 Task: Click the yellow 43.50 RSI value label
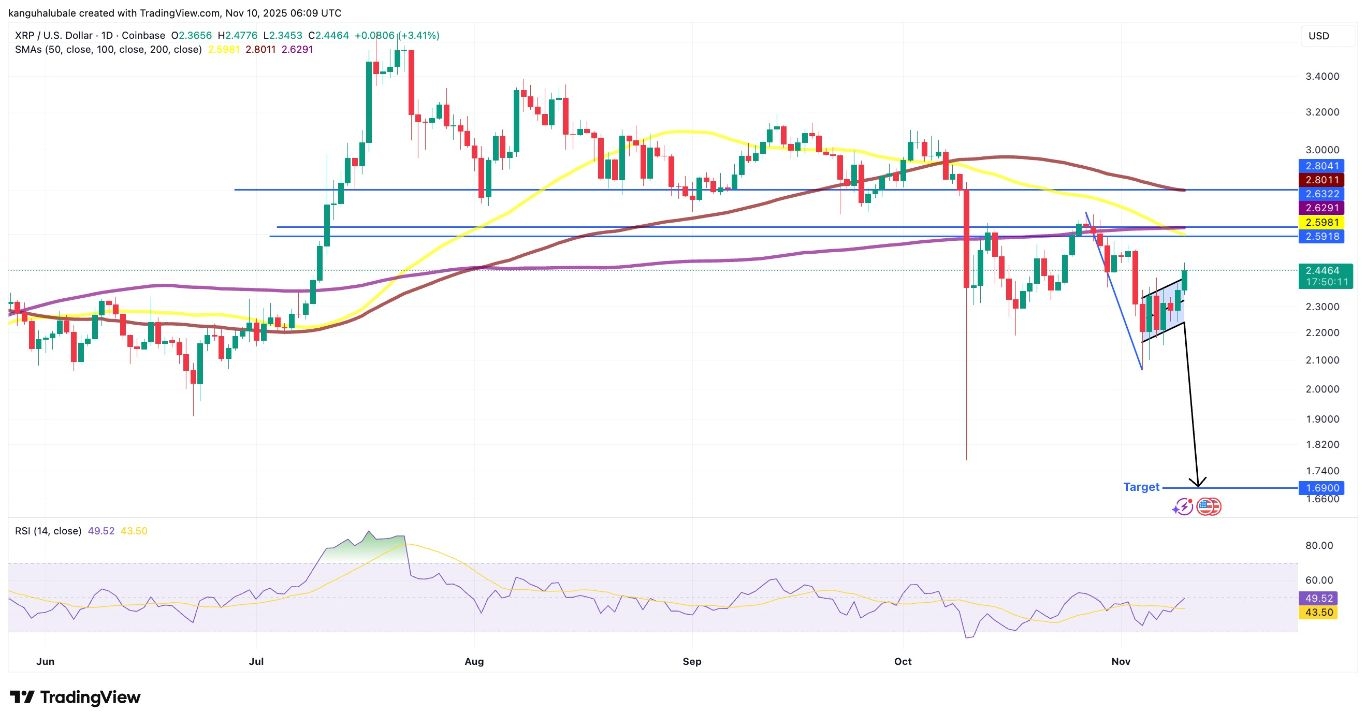click(1318, 611)
